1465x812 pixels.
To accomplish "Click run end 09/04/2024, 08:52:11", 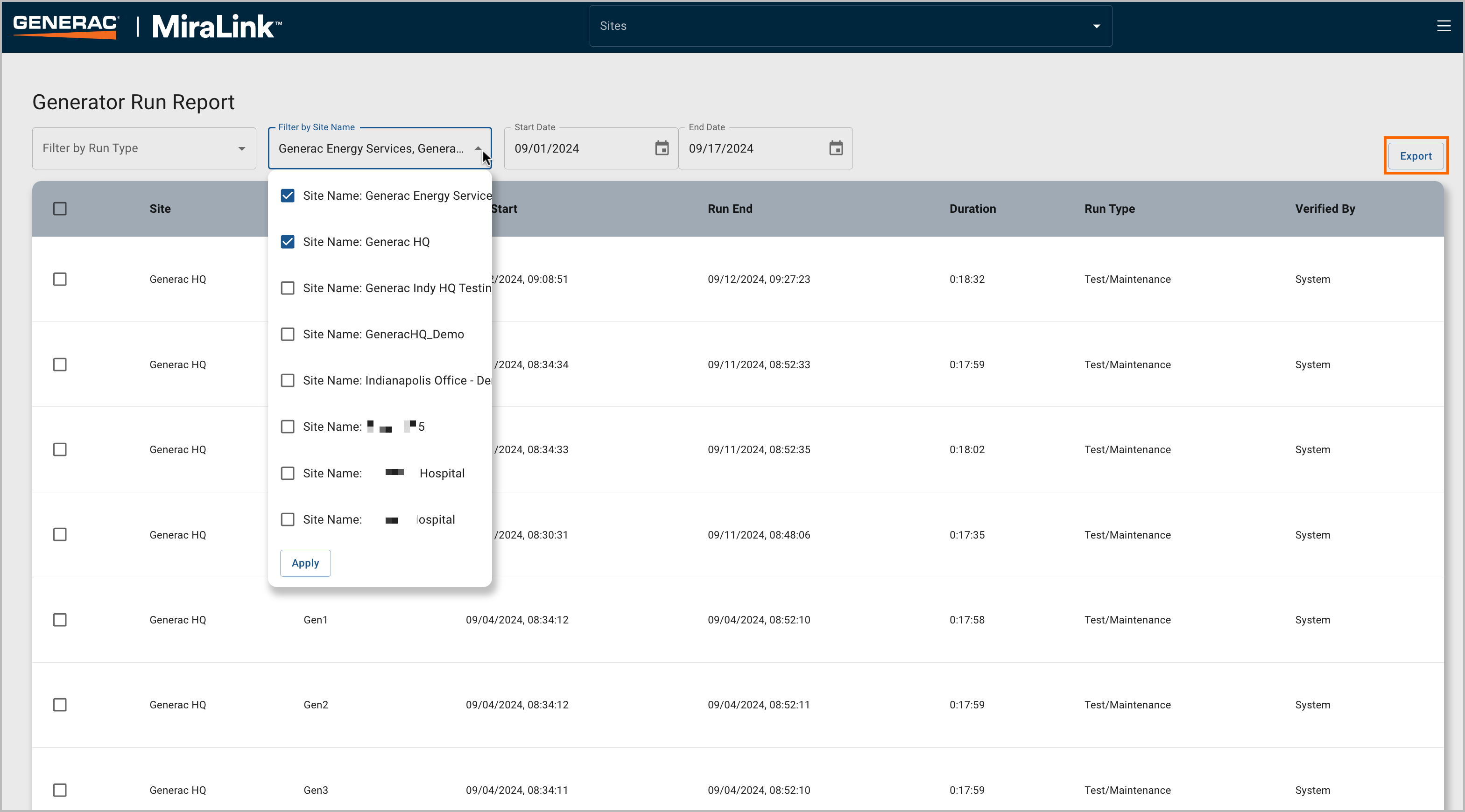I will (x=759, y=705).
